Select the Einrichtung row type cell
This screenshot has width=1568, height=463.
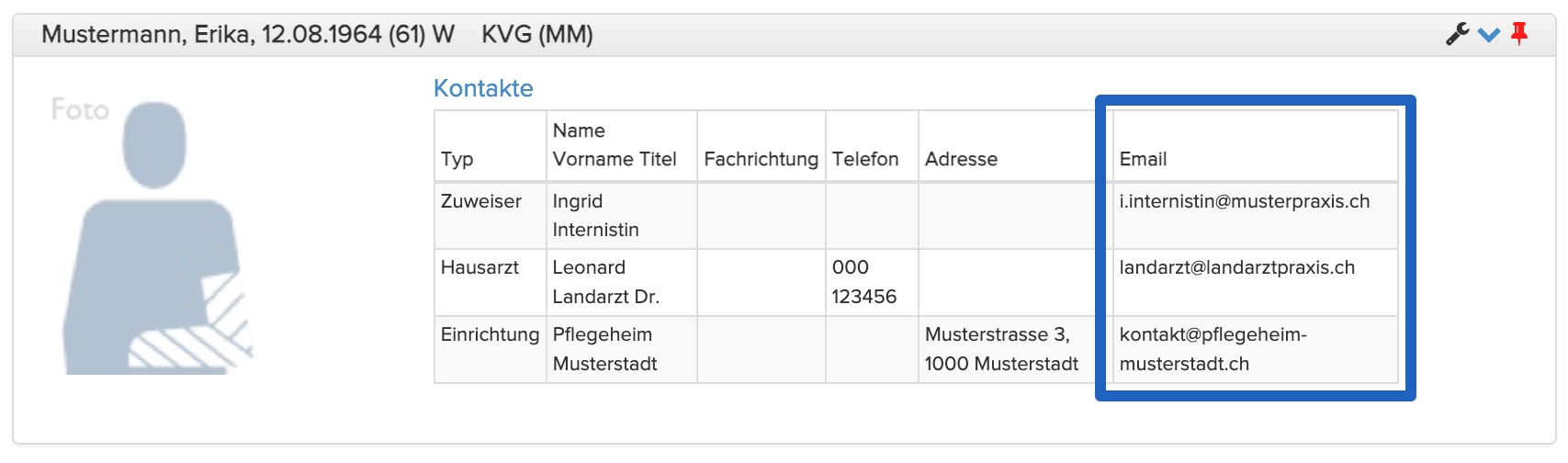coord(490,334)
